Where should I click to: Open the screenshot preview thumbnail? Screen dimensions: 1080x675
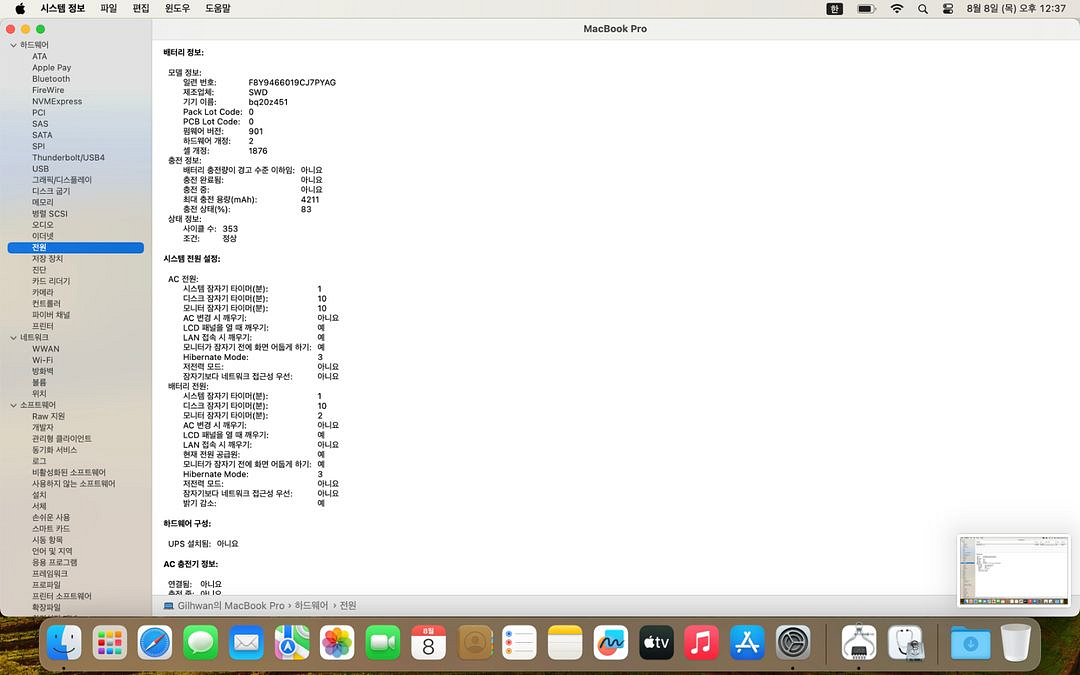1014,571
